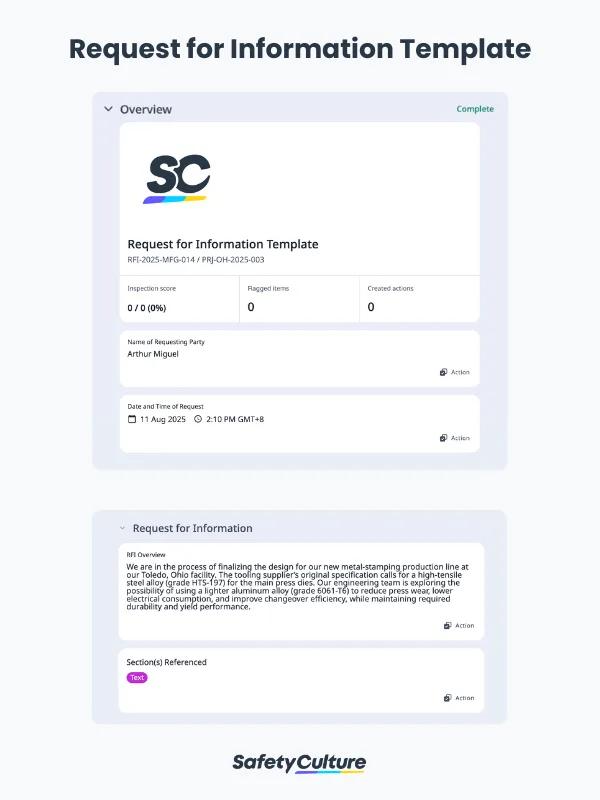Click the Action icon beside Name of Requesting Party
This screenshot has width=600, height=800.
point(443,372)
